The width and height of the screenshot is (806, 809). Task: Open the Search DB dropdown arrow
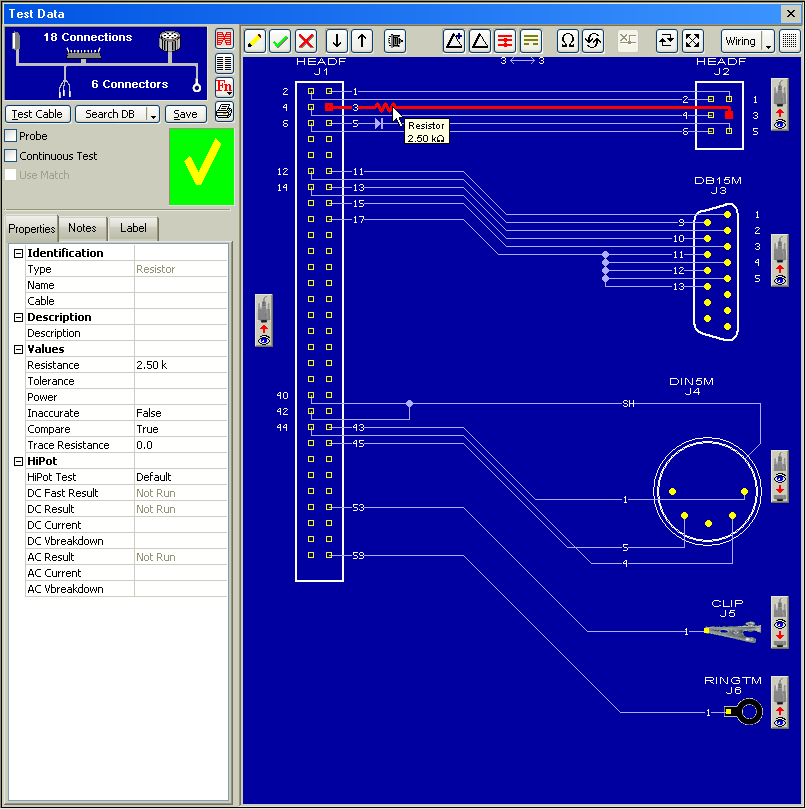coord(153,114)
